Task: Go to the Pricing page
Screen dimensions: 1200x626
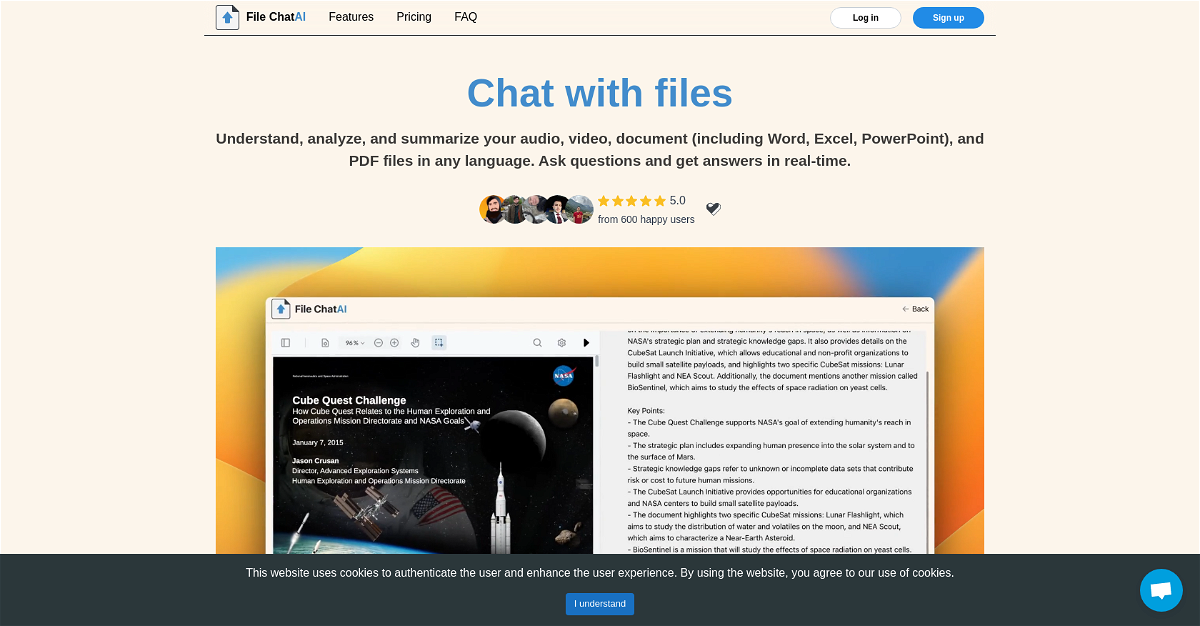Action: 414,17
